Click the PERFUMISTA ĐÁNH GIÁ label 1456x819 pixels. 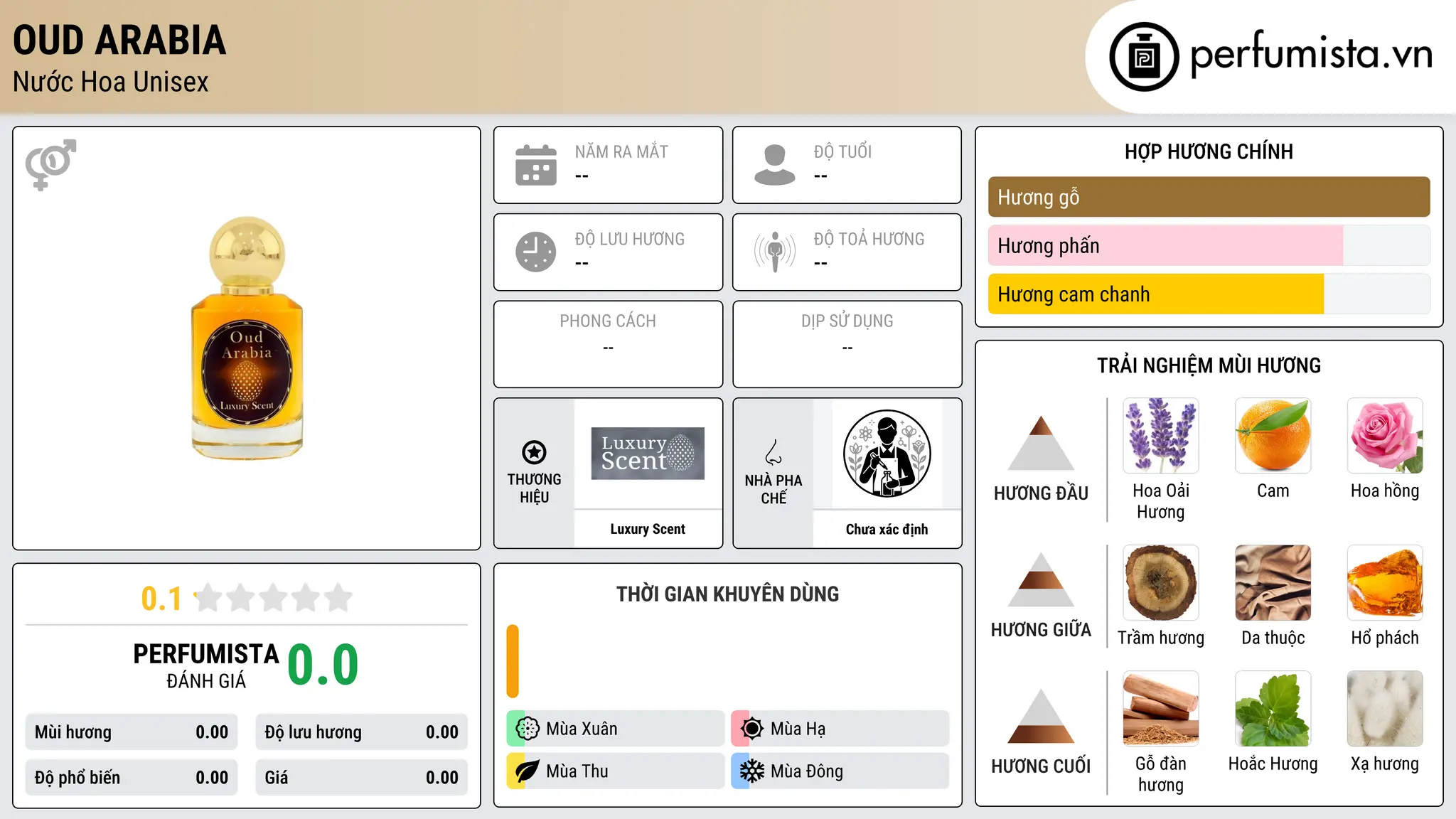pos(206,665)
